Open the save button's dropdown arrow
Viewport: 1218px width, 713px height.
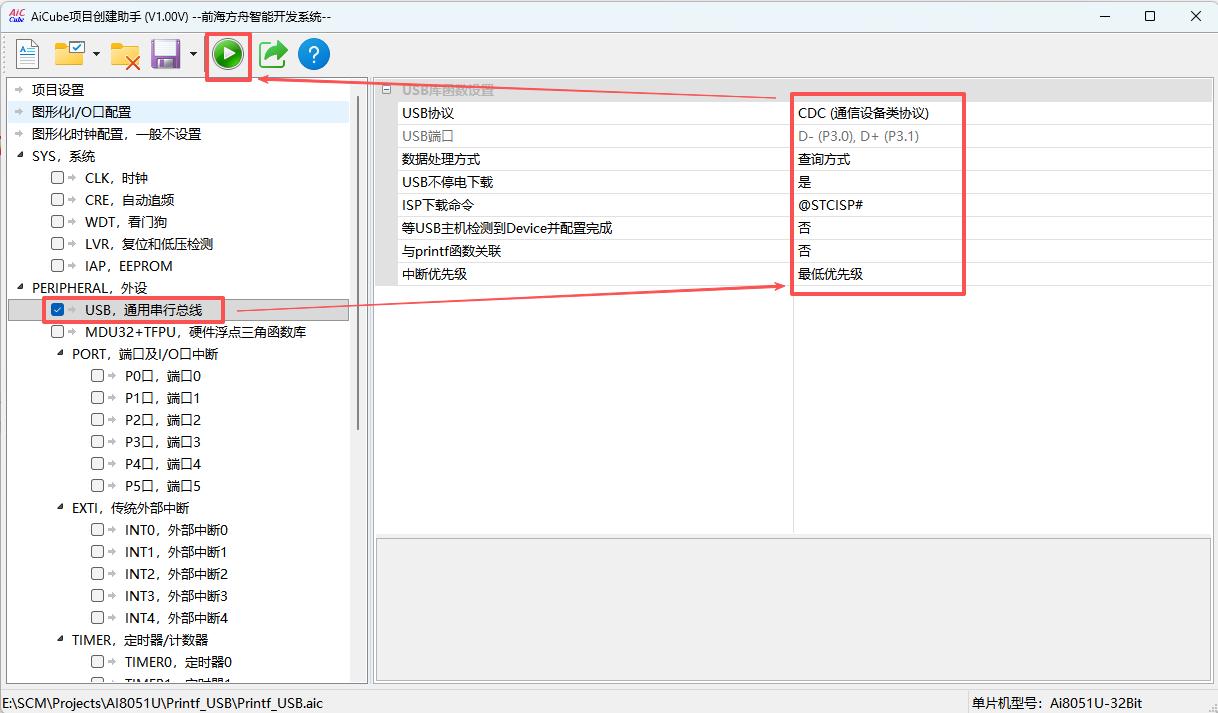click(192, 54)
